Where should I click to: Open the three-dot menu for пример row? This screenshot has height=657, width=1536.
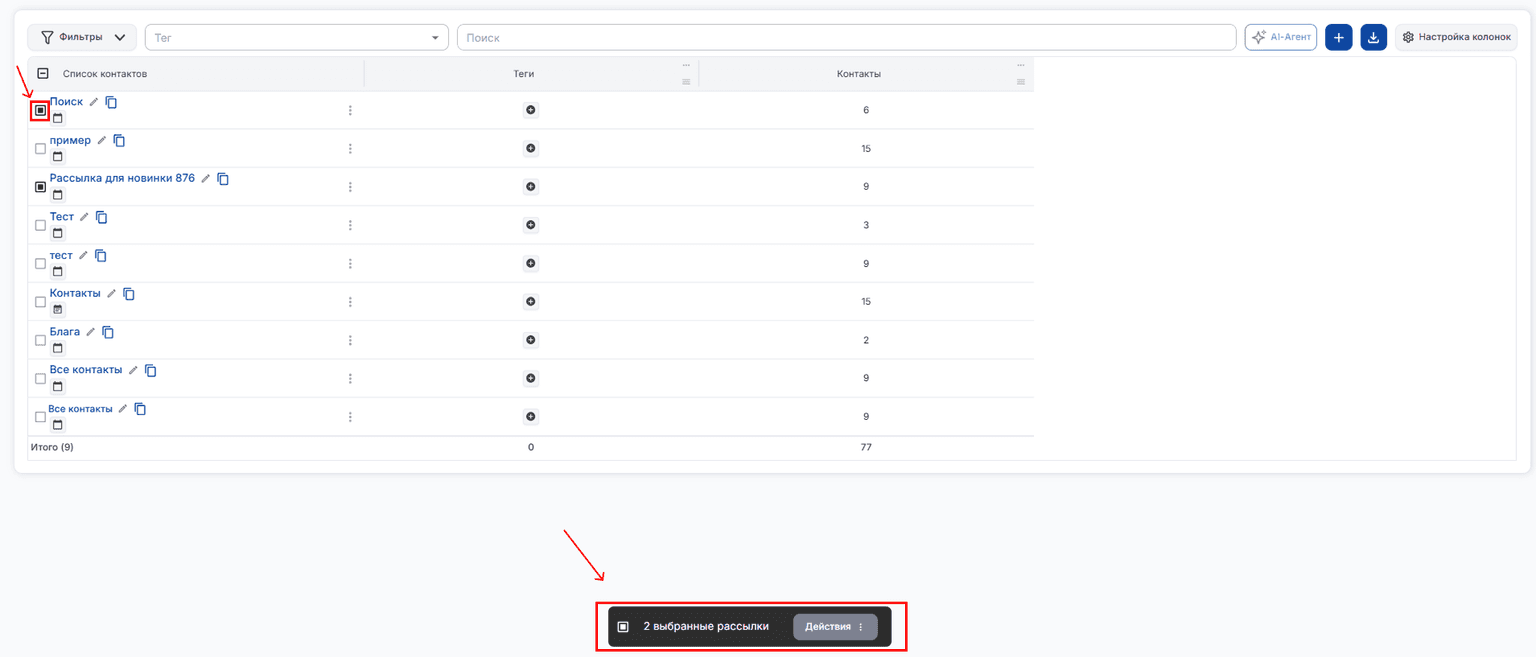click(350, 148)
